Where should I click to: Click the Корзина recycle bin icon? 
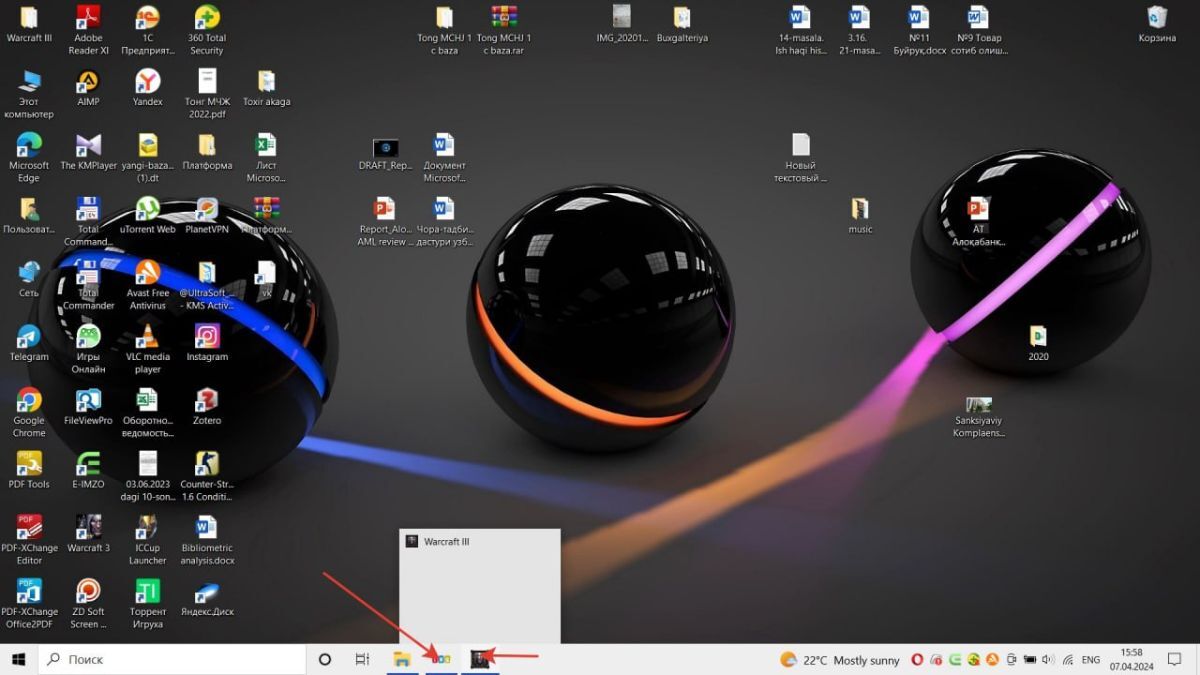click(1157, 19)
